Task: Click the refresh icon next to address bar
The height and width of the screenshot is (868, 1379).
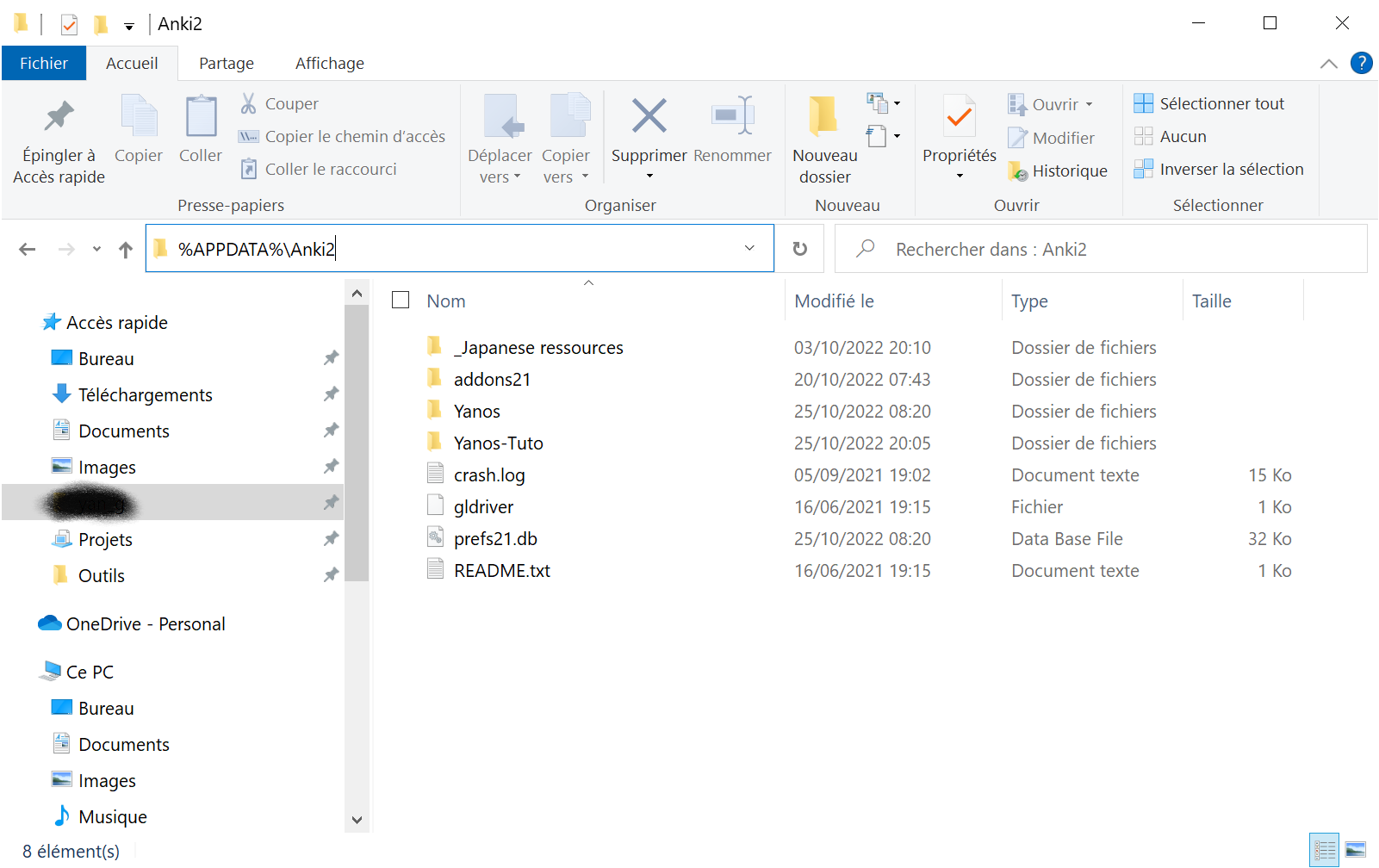Action: [799, 249]
